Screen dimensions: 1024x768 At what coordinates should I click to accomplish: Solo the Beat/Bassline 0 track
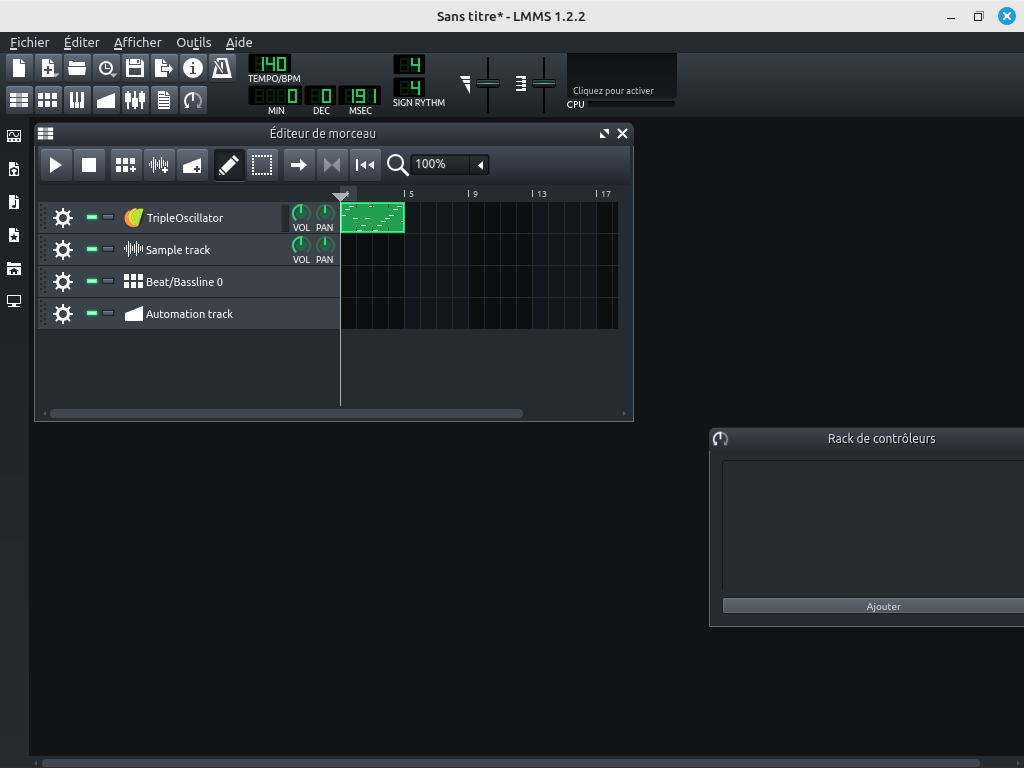tap(108, 281)
